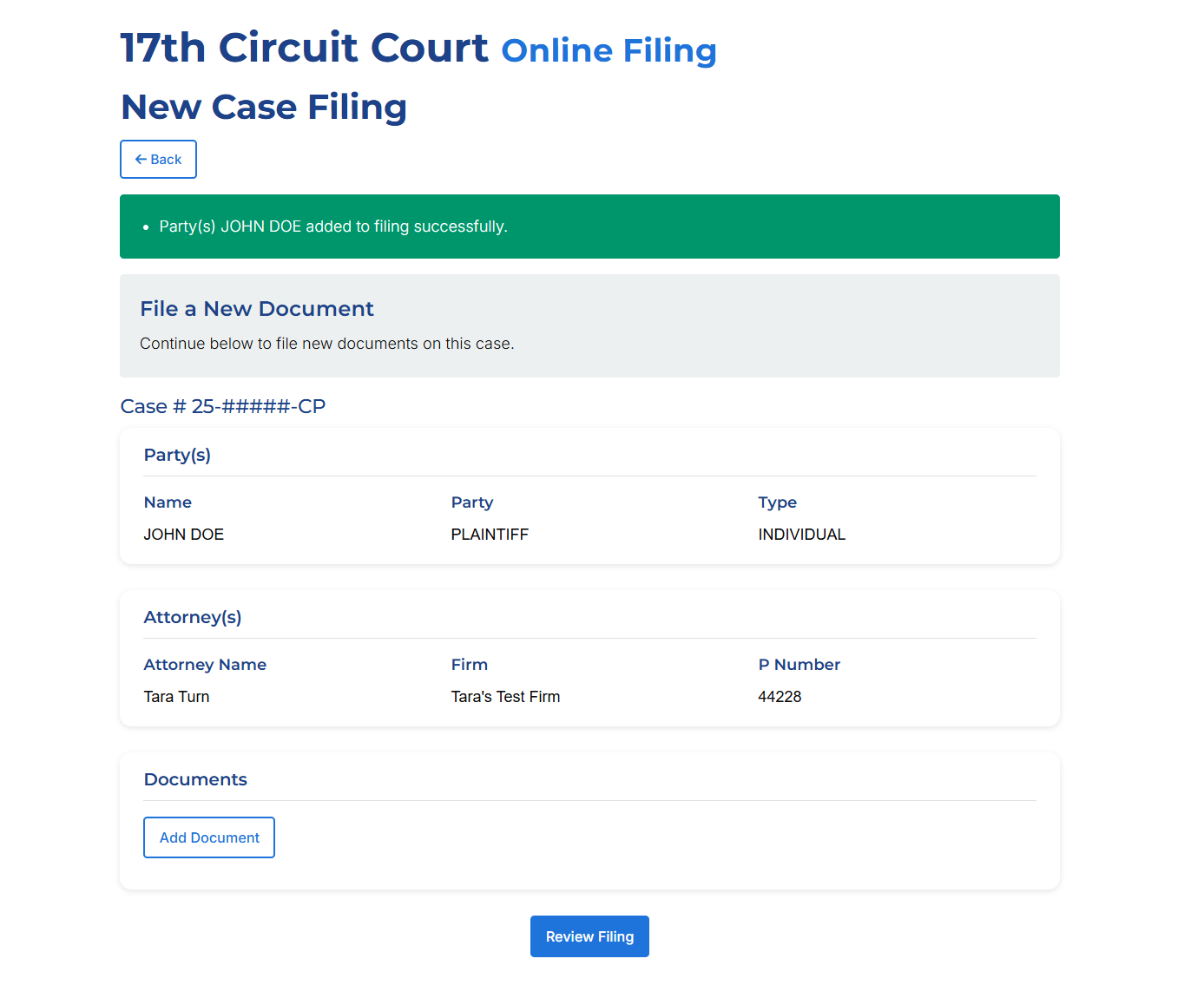This screenshot has height=998, width=1204.
Task: Click the green JOHN DOE success message
Action: (333, 227)
